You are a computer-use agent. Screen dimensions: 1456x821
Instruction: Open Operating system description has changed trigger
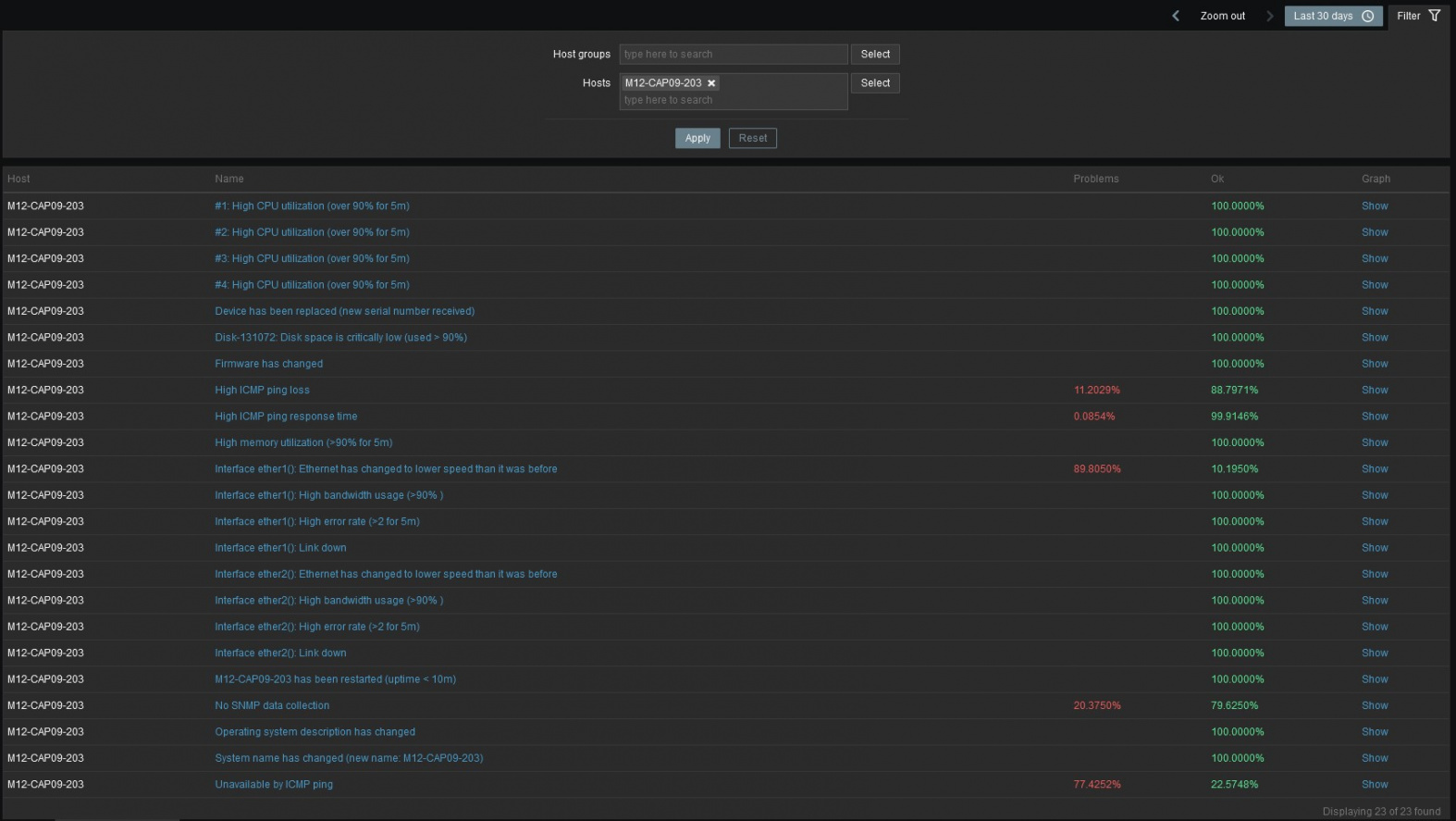[315, 732]
